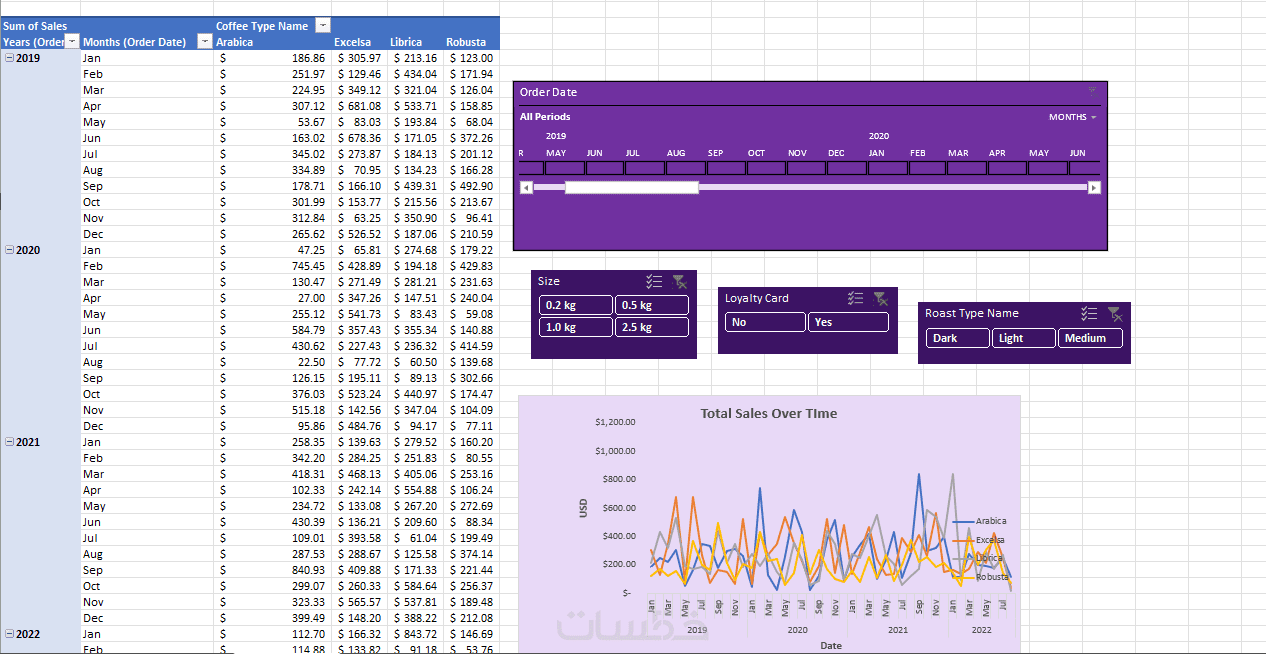Screen dimensions: 1266x654
Task: Click the Robusta legend entry in chart
Action: (980, 577)
